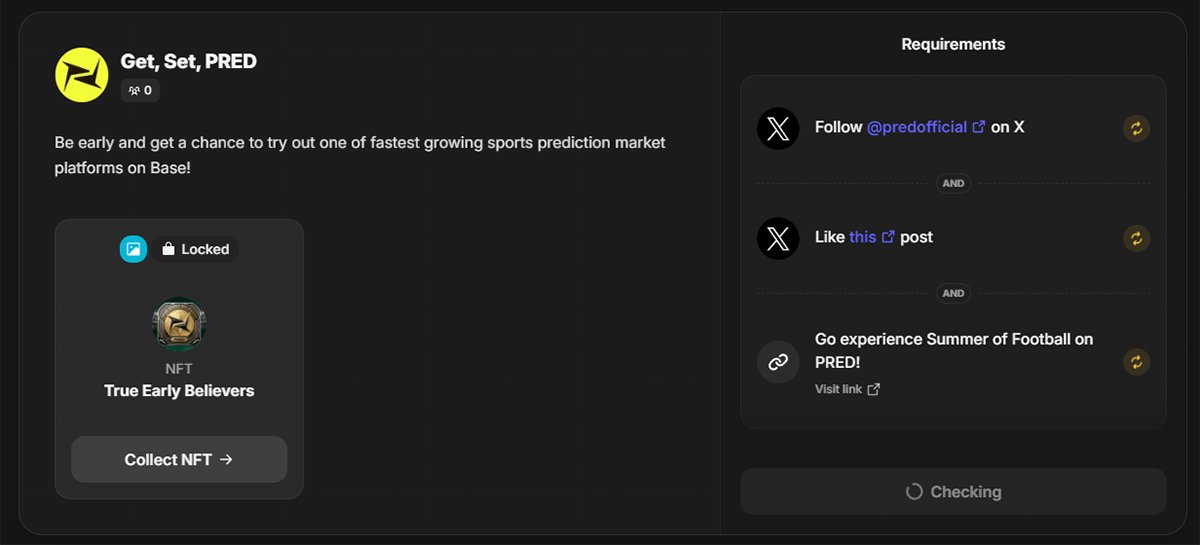The height and width of the screenshot is (545, 1200).
Task: Click the yellow PRED logo avatar
Action: 82,75
